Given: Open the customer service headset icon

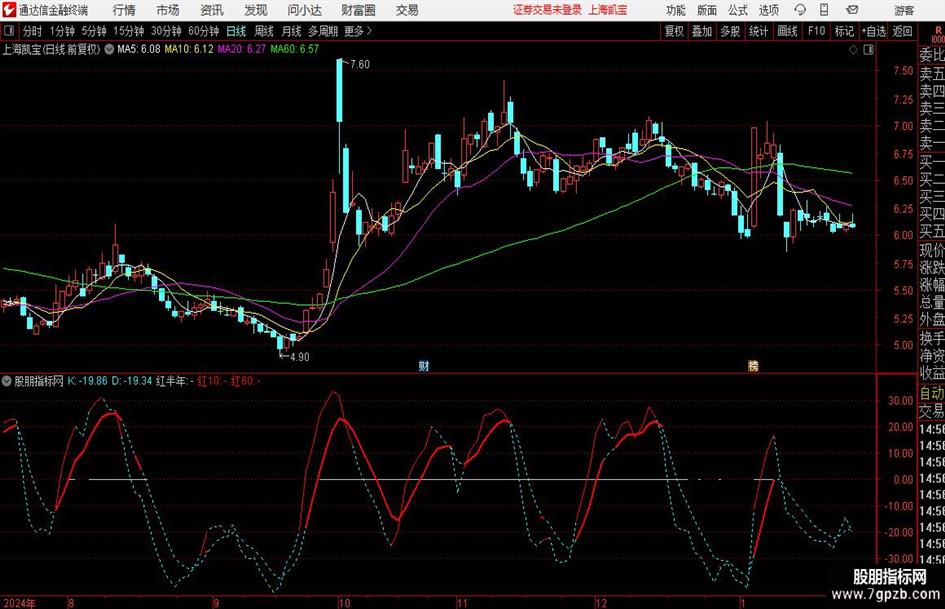Looking at the screenshot, I should 800,10.
